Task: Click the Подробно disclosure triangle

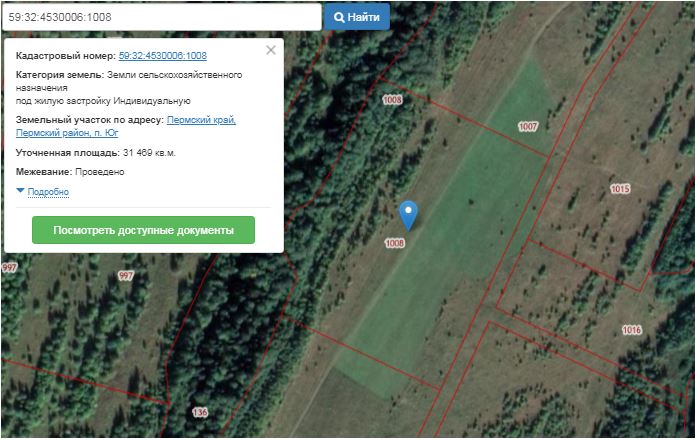Action: pos(20,190)
